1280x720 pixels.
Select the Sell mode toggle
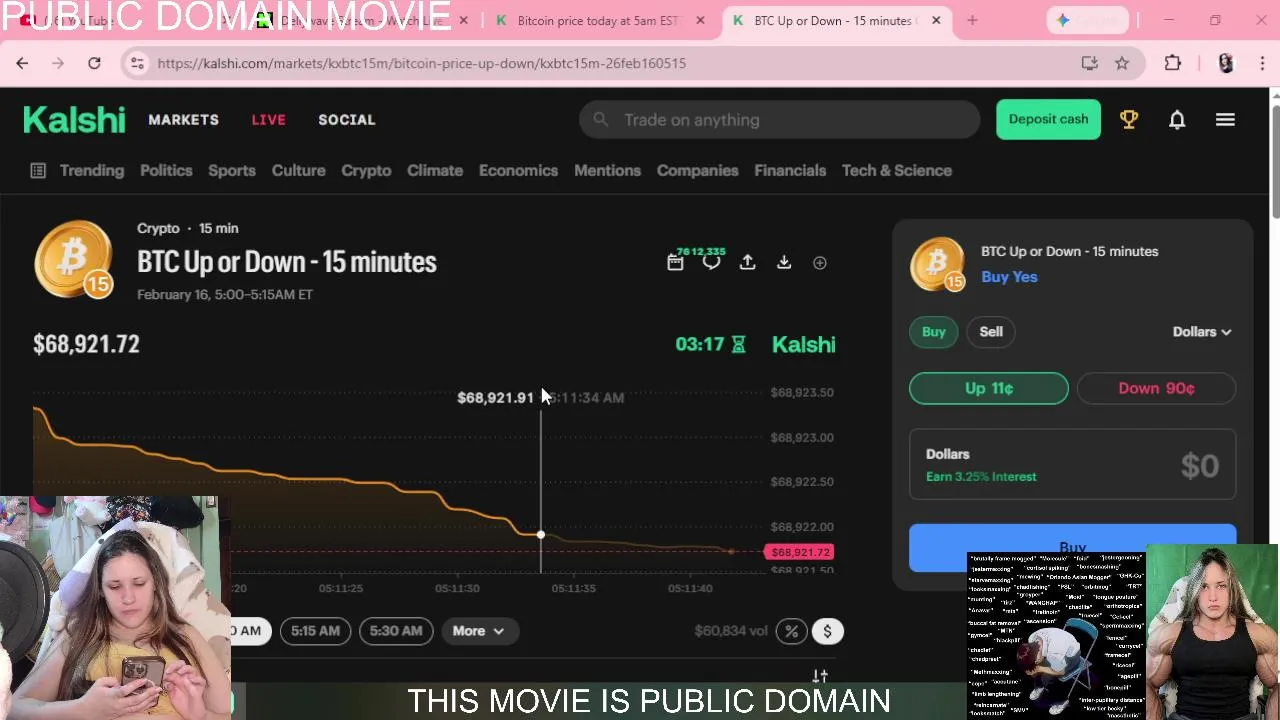[x=991, y=332]
